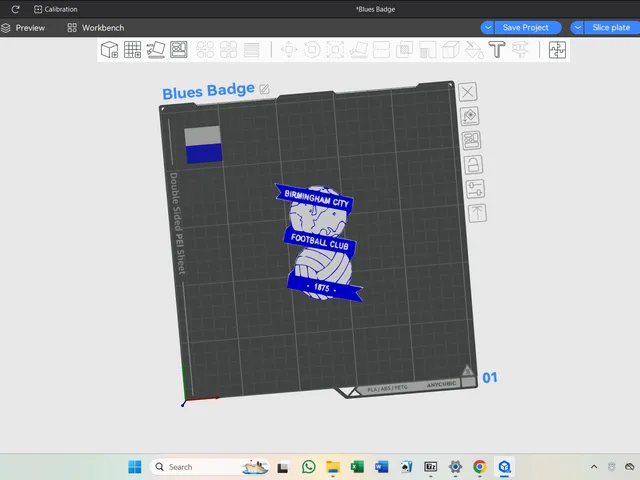Switch to the Preview tab
The width and height of the screenshot is (640, 480).
(x=23, y=28)
